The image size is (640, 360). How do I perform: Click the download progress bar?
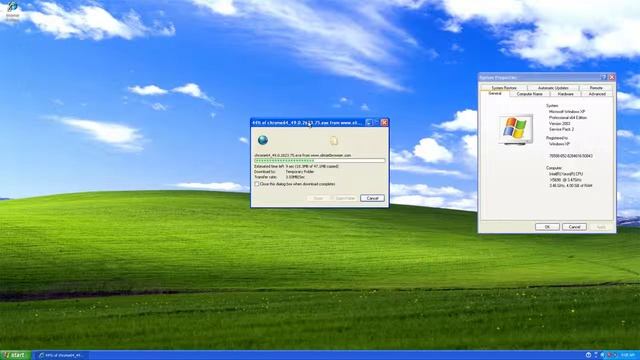pos(319,161)
